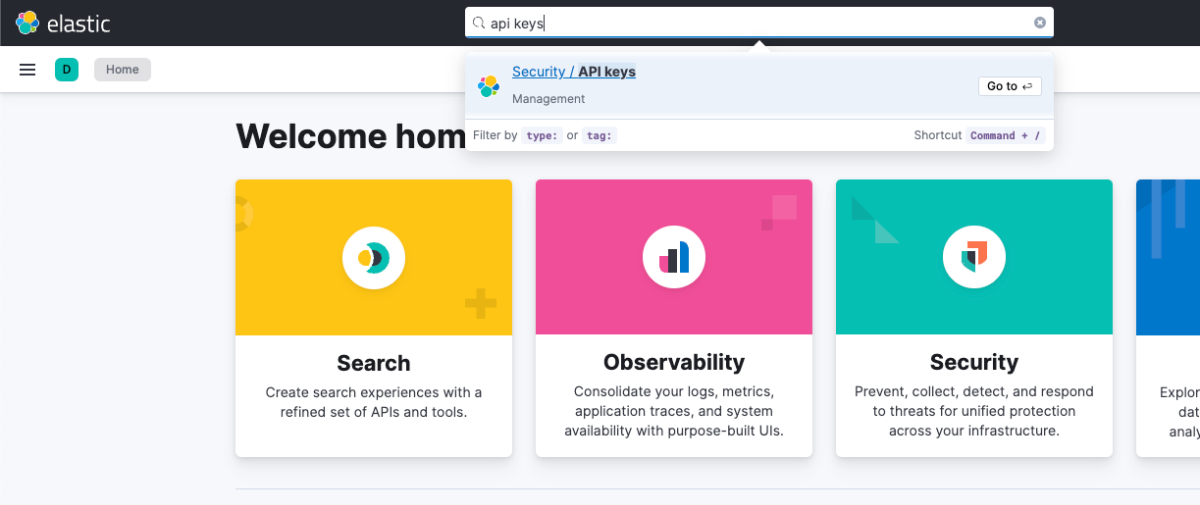1200x505 pixels.
Task: Click the Search solution circular icon
Action: [373, 258]
